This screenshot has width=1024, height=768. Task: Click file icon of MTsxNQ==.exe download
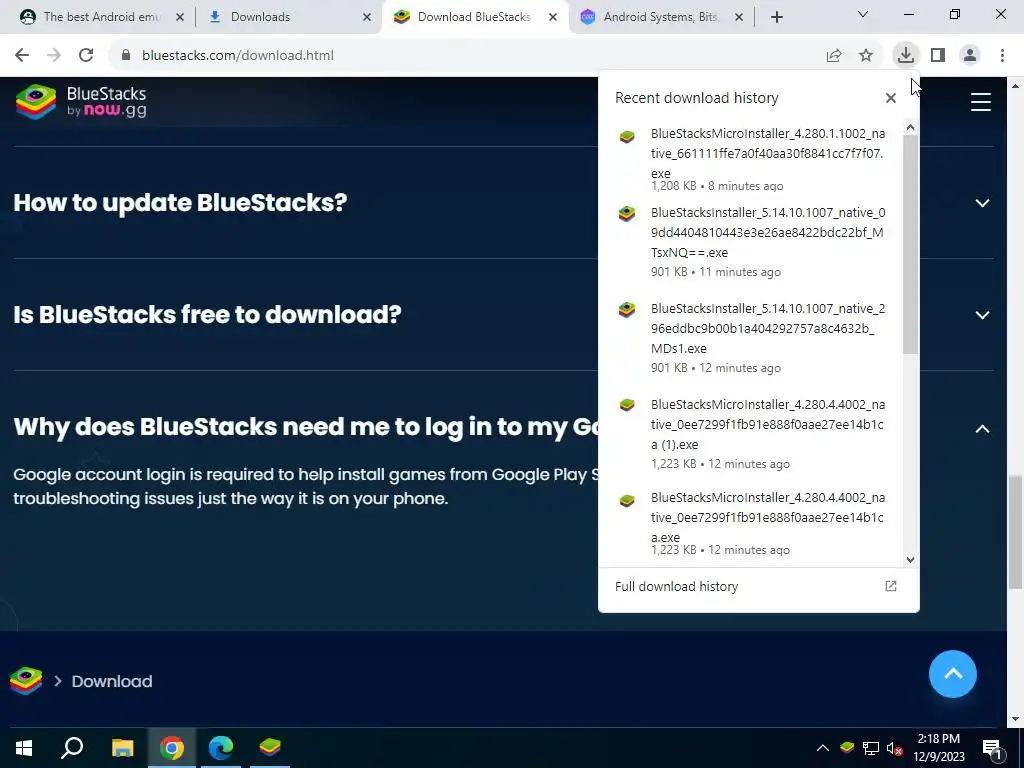[x=627, y=214]
